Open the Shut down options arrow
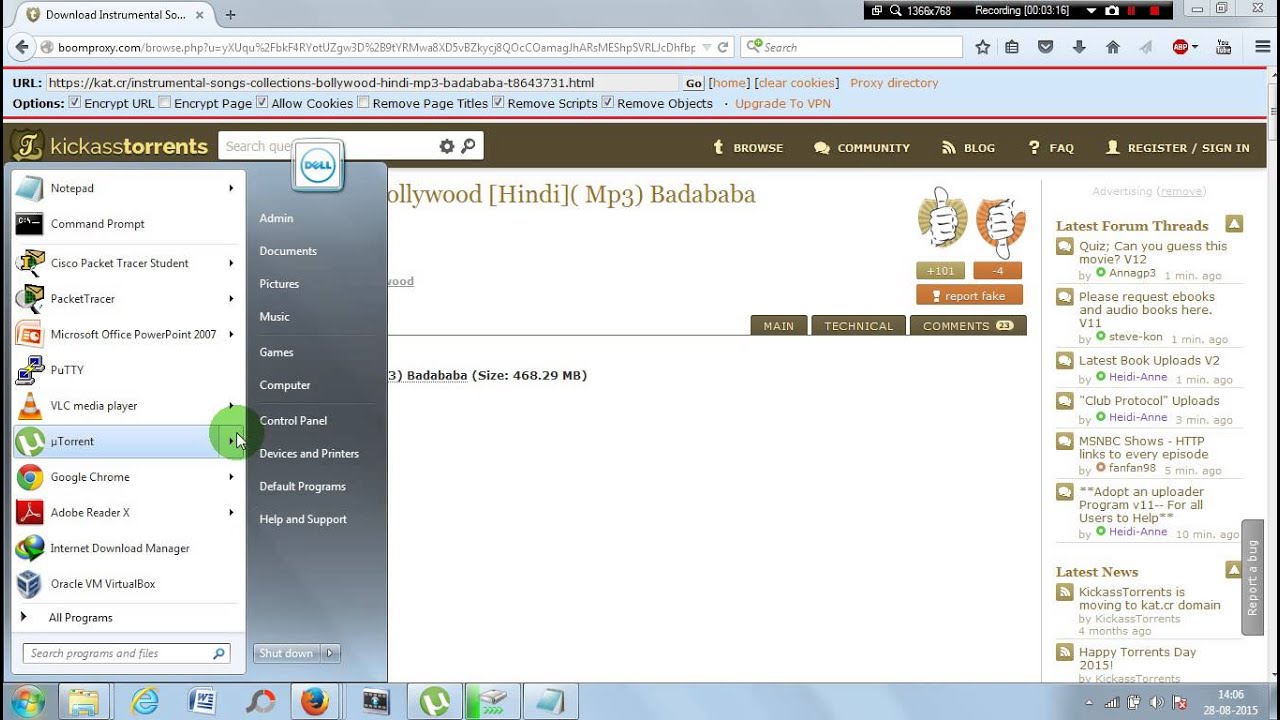The image size is (1280, 720). pos(331,653)
